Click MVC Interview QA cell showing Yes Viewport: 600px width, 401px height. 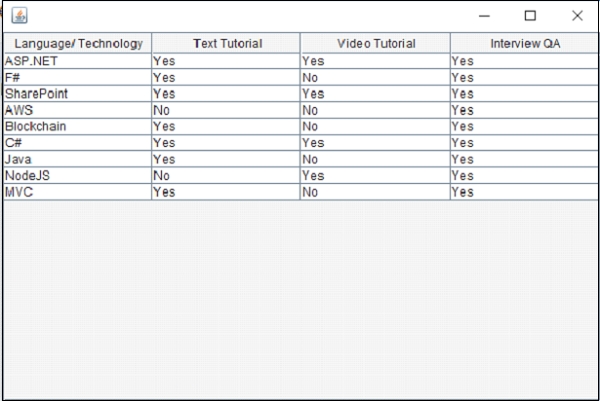click(x=524, y=192)
